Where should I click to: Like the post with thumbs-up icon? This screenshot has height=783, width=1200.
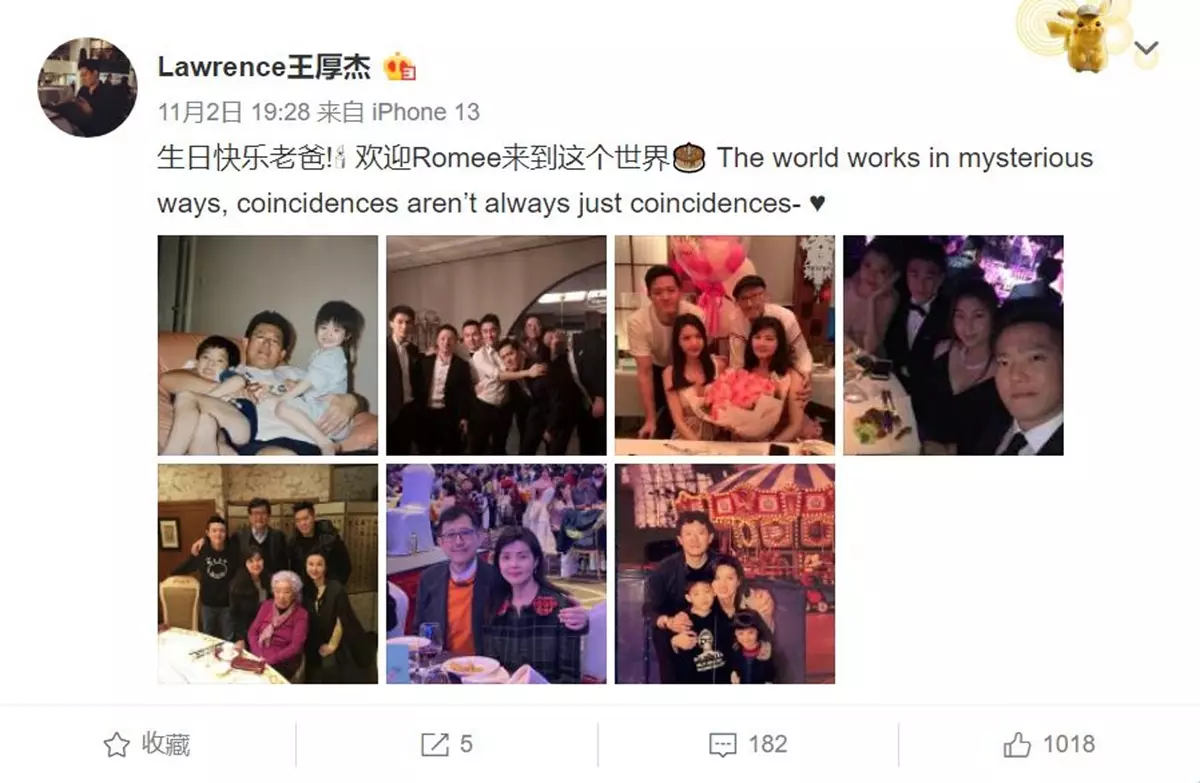pyautogui.click(x=1017, y=744)
